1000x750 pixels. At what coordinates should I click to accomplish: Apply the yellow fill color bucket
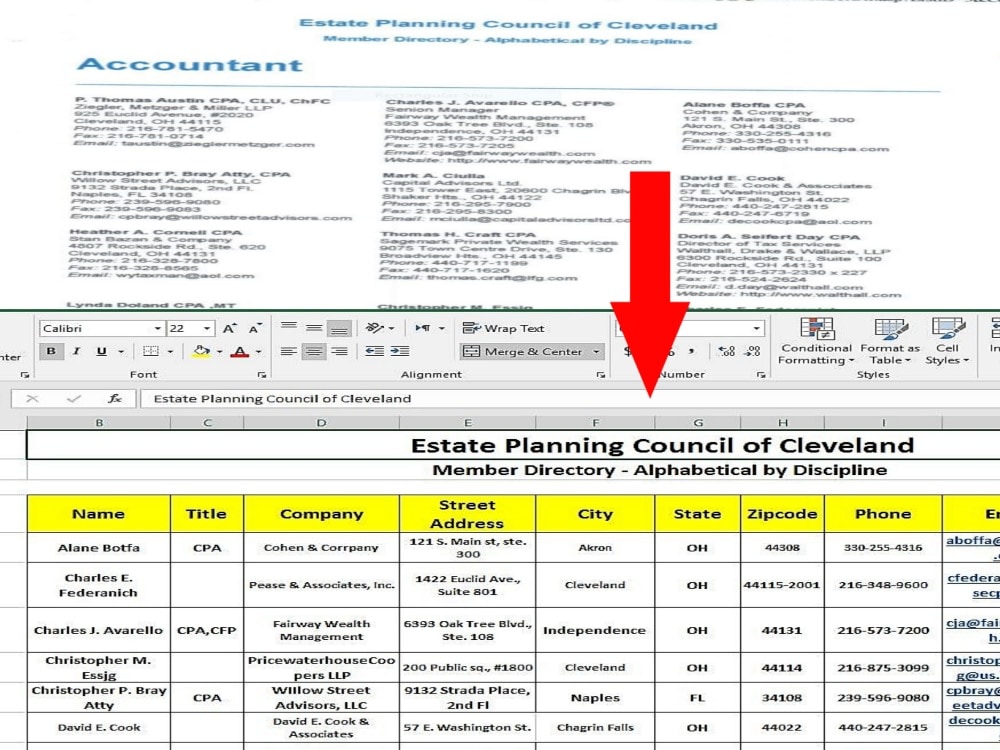click(202, 351)
